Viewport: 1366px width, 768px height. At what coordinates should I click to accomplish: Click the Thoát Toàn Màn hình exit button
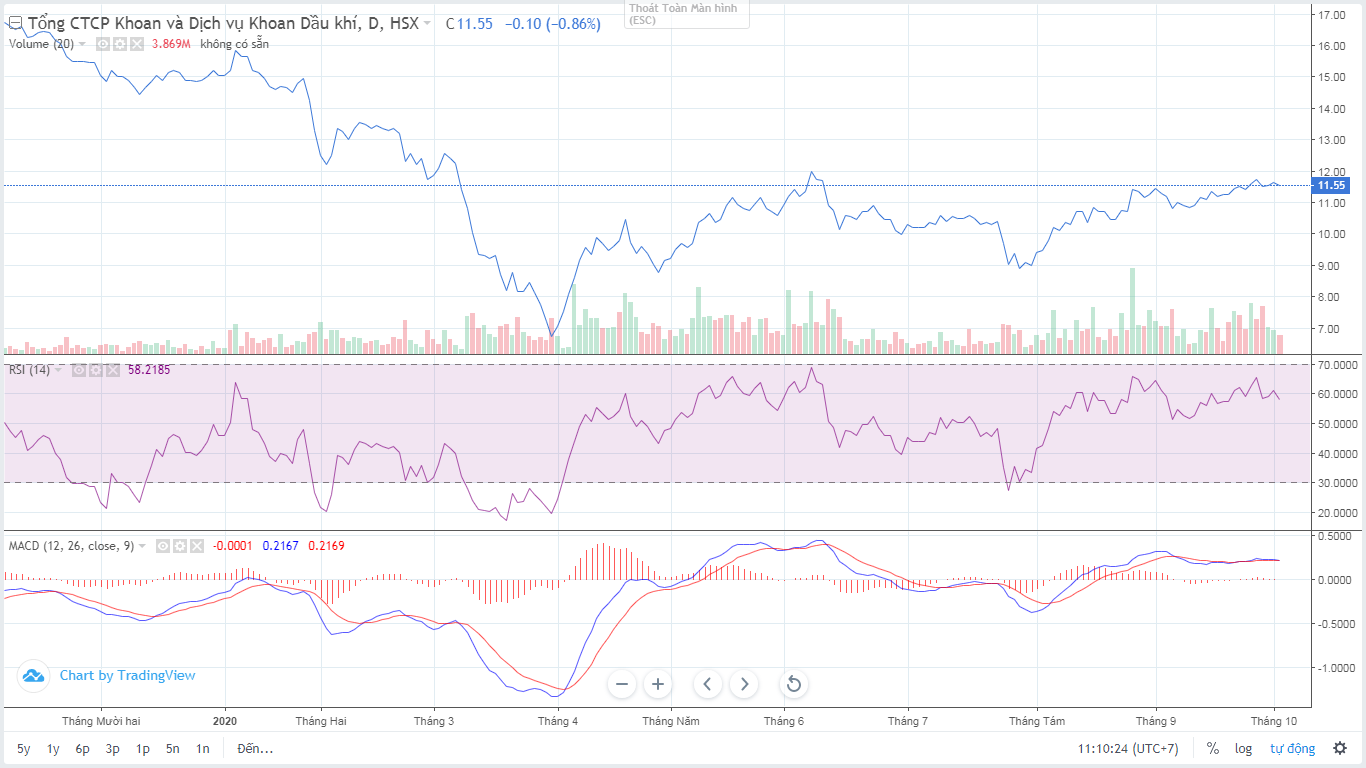click(686, 13)
